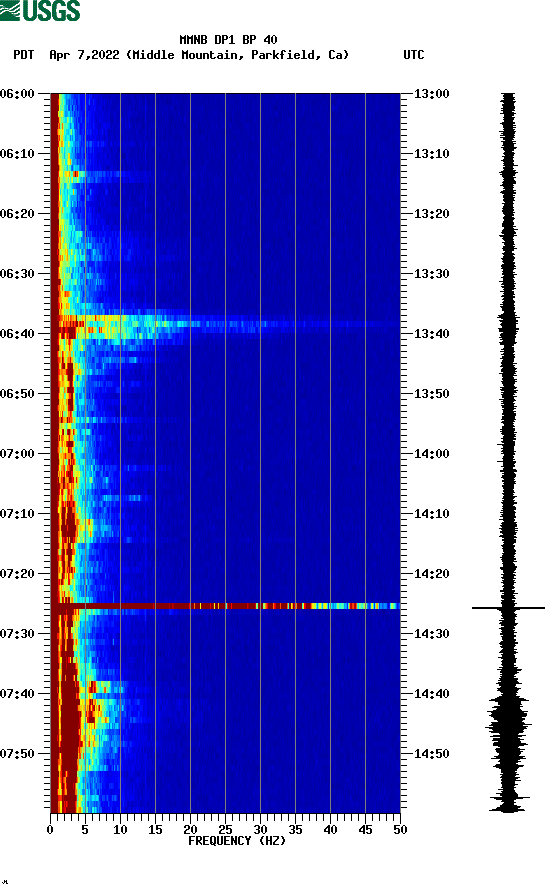Click the 45 Hz frequency tick label
This screenshot has width=552, height=893.
pos(365,830)
